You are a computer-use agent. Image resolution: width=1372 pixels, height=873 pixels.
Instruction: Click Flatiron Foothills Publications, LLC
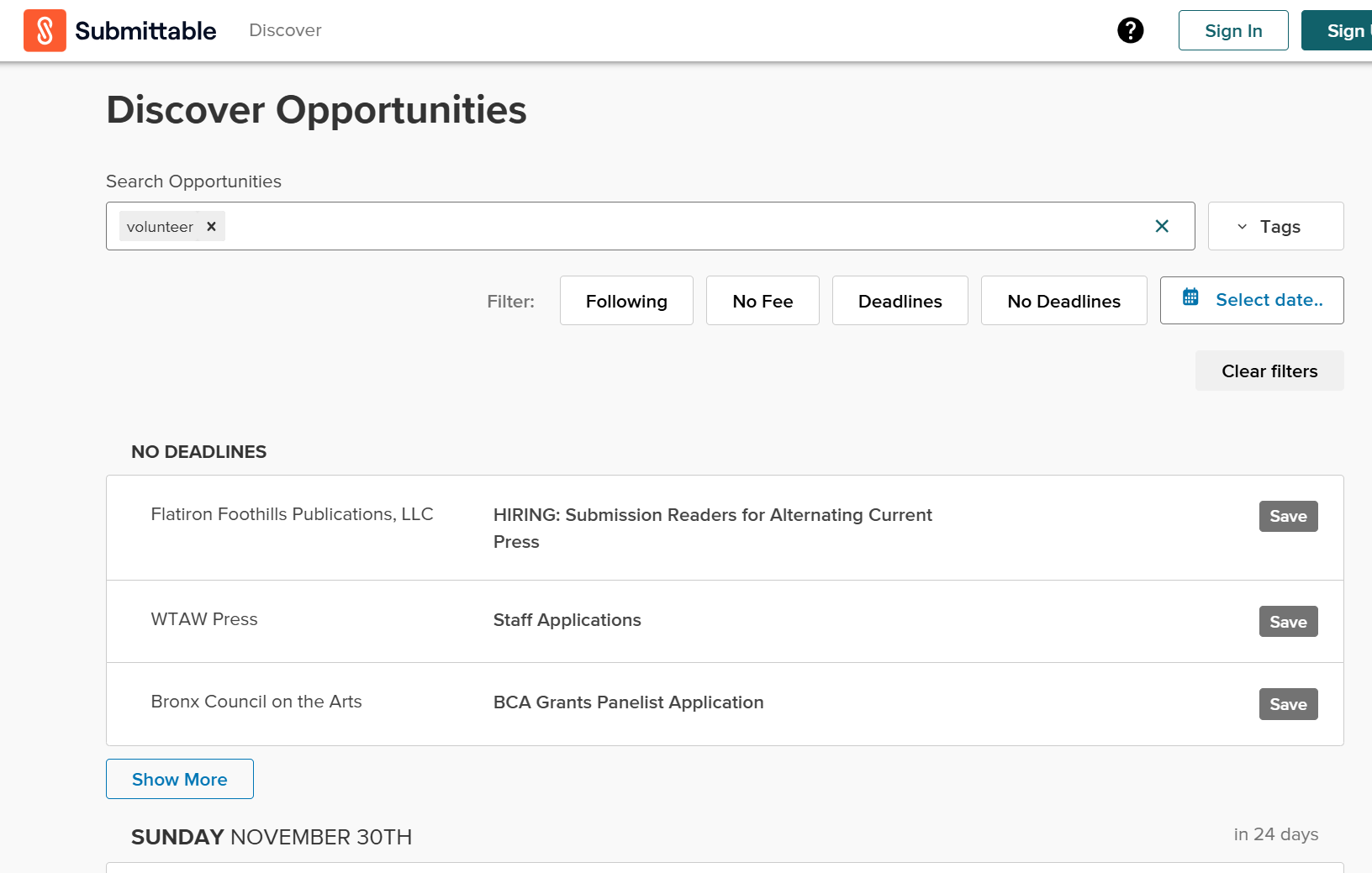(292, 514)
